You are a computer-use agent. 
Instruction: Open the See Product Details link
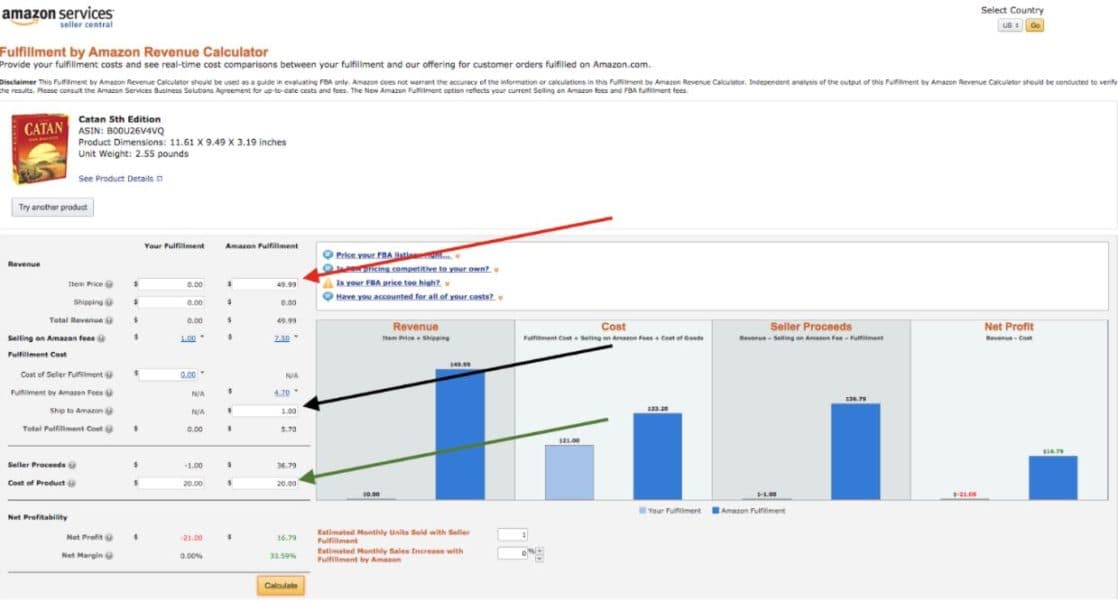pos(116,179)
